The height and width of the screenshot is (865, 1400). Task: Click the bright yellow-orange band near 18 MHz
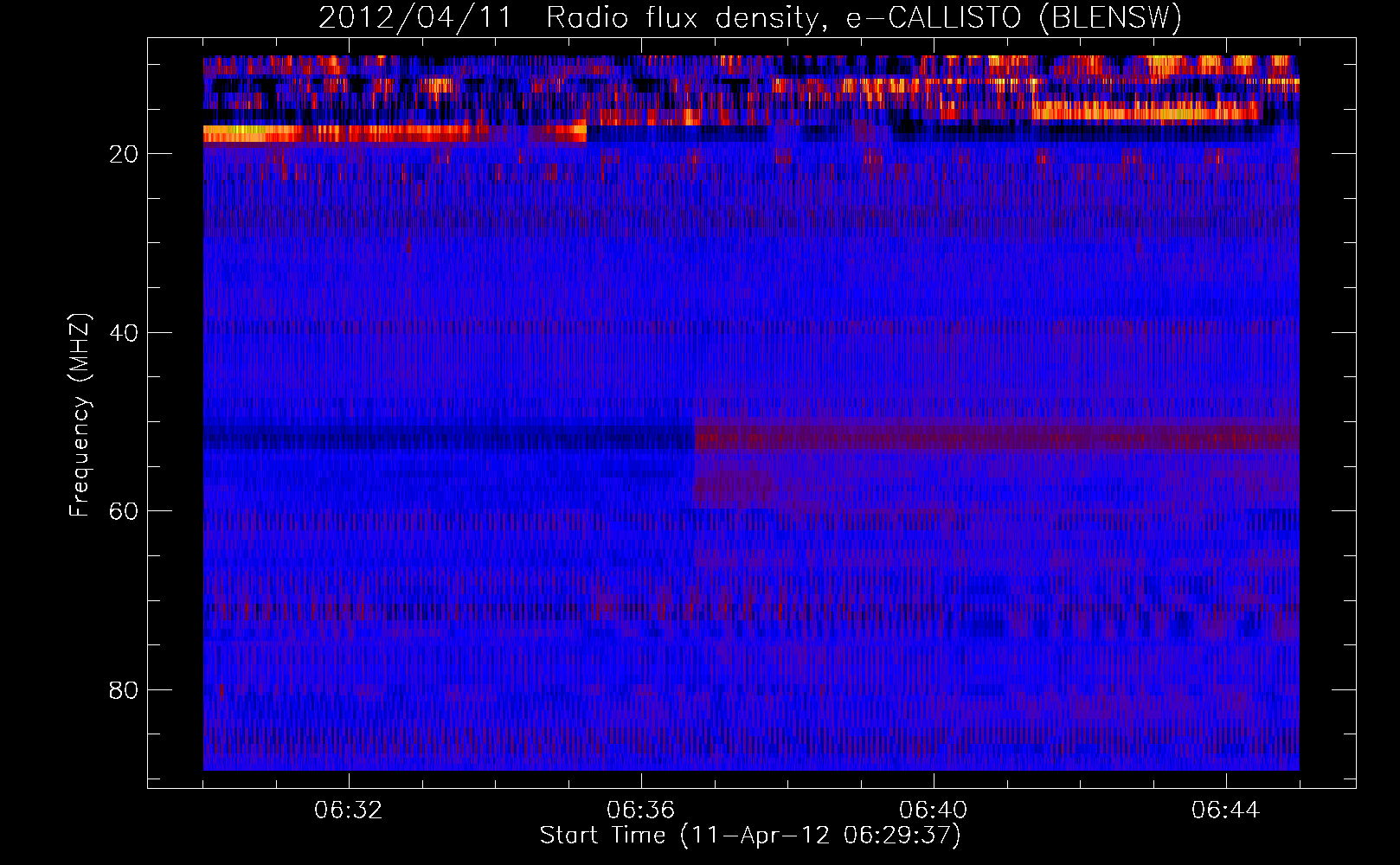(x=395, y=133)
